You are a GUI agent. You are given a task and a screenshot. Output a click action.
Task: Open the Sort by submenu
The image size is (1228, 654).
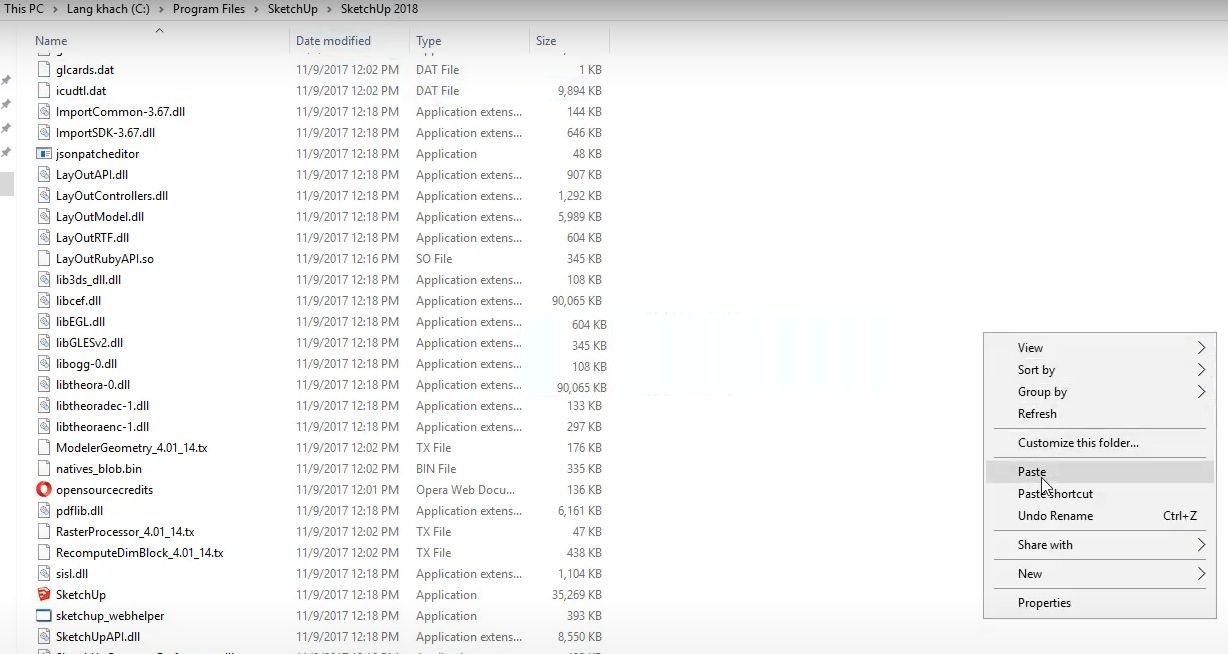click(x=1099, y=370)
